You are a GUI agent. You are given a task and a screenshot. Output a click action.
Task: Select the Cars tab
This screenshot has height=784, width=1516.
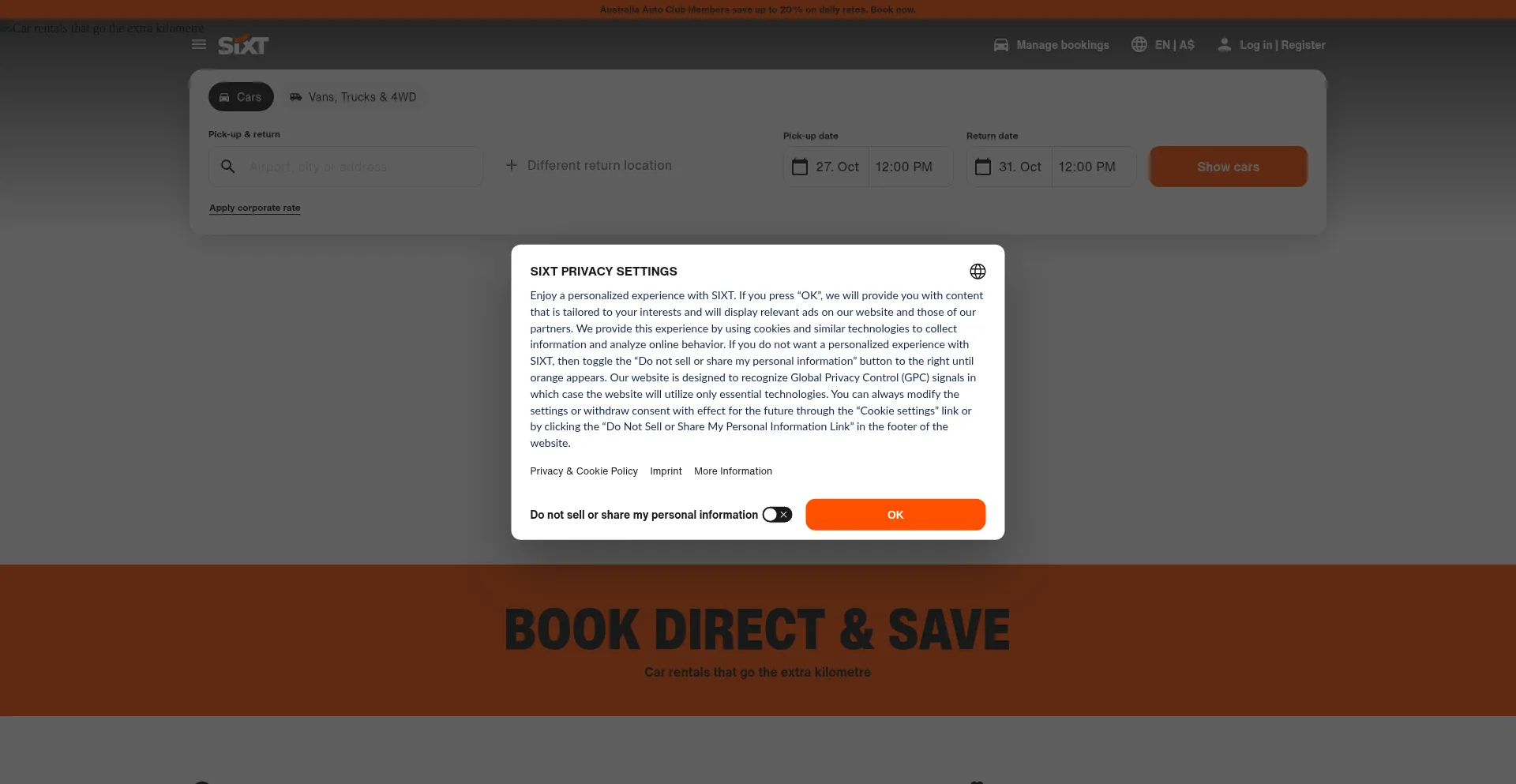(x=241, y=97)
